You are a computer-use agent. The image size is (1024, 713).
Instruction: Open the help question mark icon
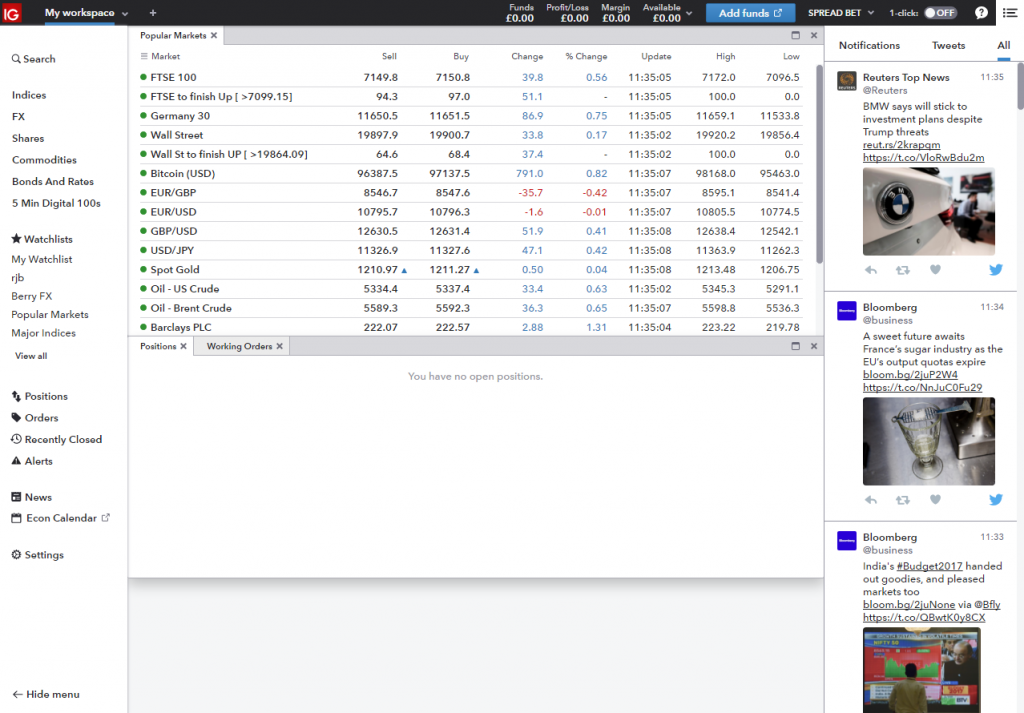(981, 12)
